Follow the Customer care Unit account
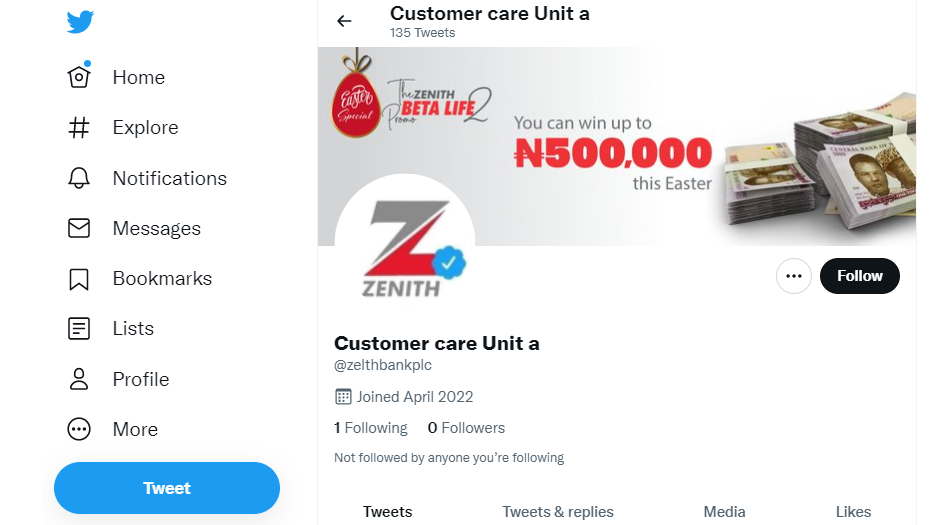This screenshot has width=940, height=525. point(859,276)
